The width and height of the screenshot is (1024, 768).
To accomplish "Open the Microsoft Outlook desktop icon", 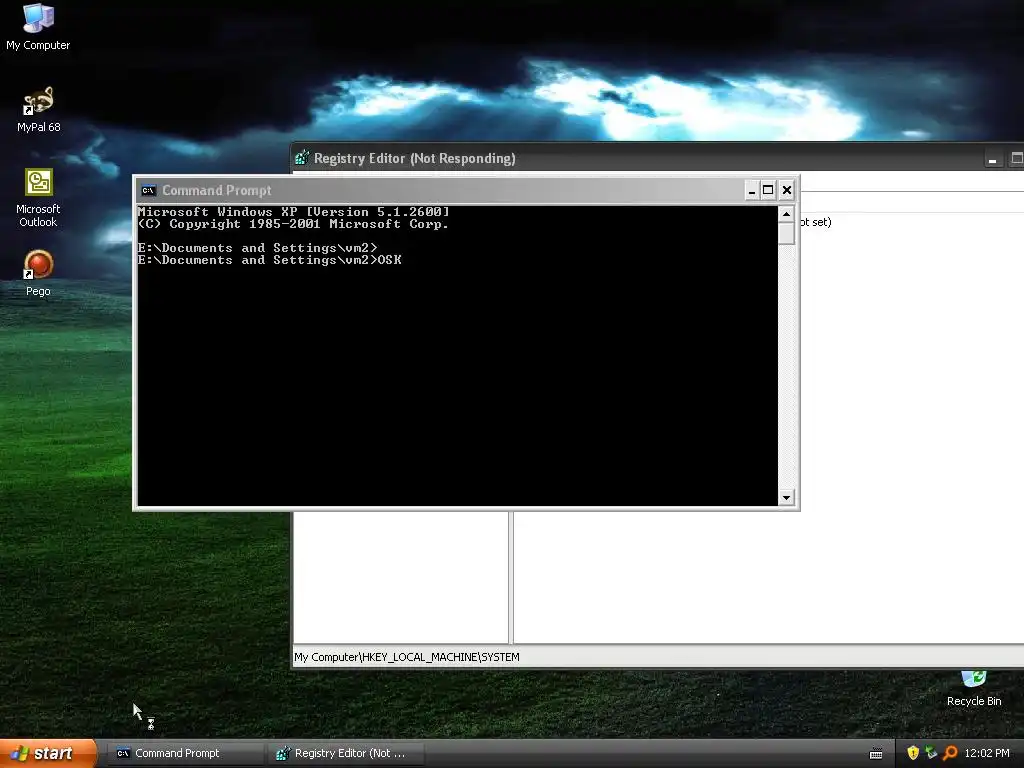I will pos(39,198).
